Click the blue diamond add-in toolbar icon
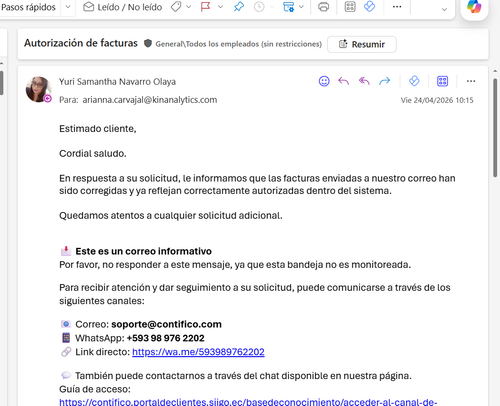500x406 pixels. click(x=369, y=7)
